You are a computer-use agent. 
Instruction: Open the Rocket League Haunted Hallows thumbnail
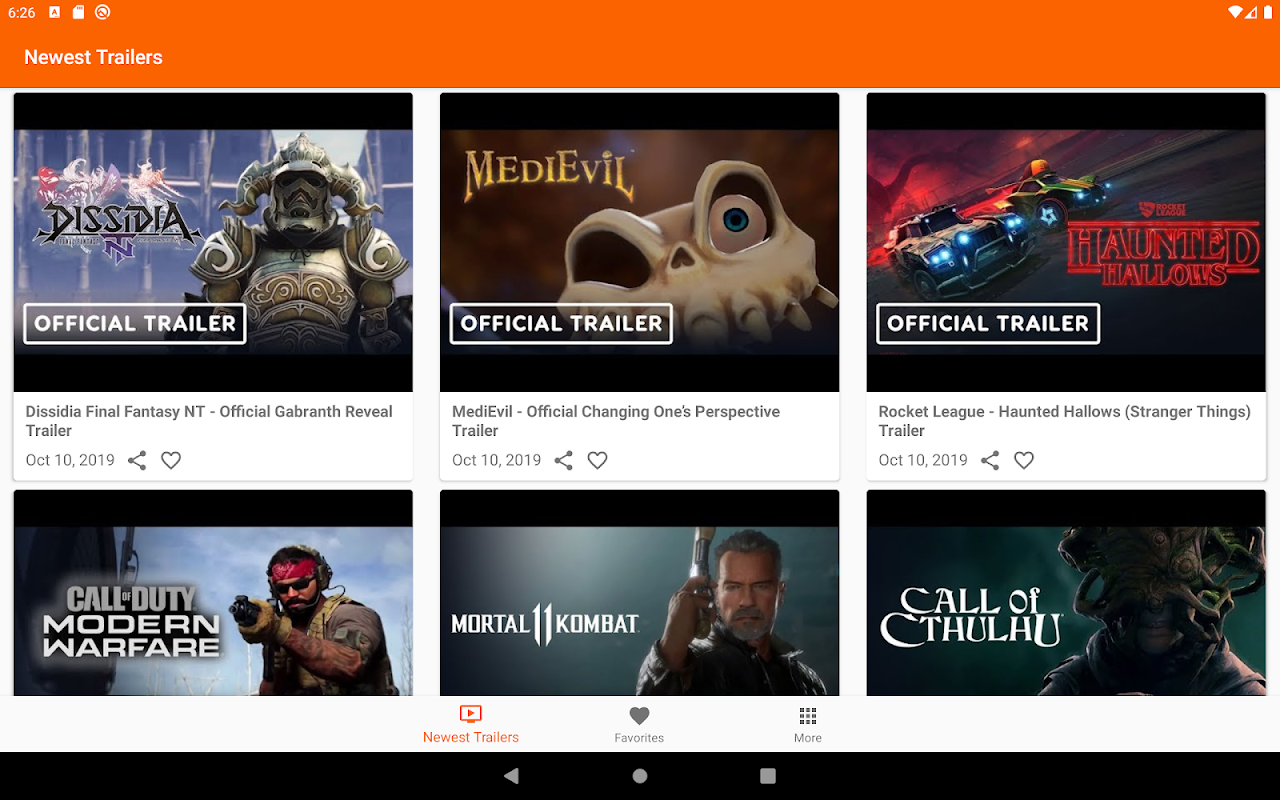1066,242
